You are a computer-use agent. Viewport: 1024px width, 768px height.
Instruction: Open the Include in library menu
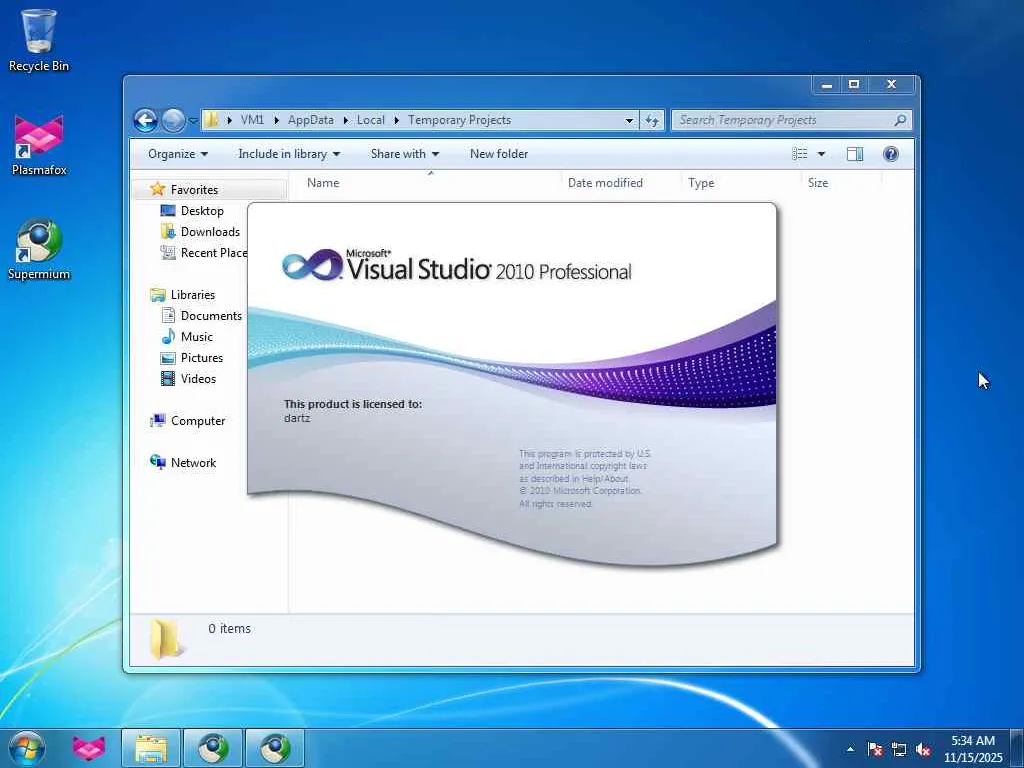click(x=289, y=154)
